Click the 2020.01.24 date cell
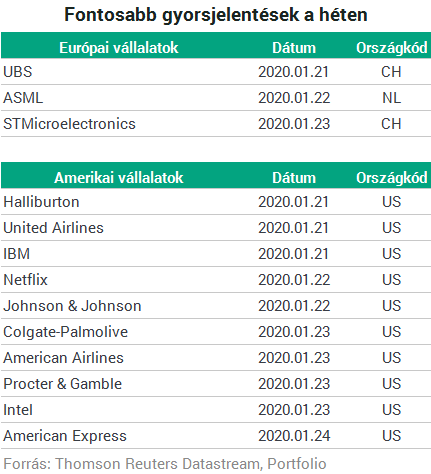 pyautogui.click(x=294, y=436)
